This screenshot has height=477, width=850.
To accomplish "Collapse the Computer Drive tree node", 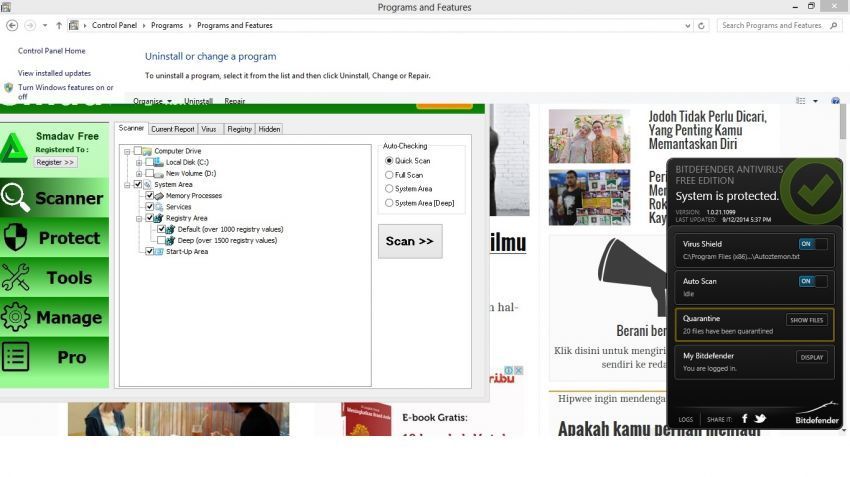I will click(x=127, y=151).
